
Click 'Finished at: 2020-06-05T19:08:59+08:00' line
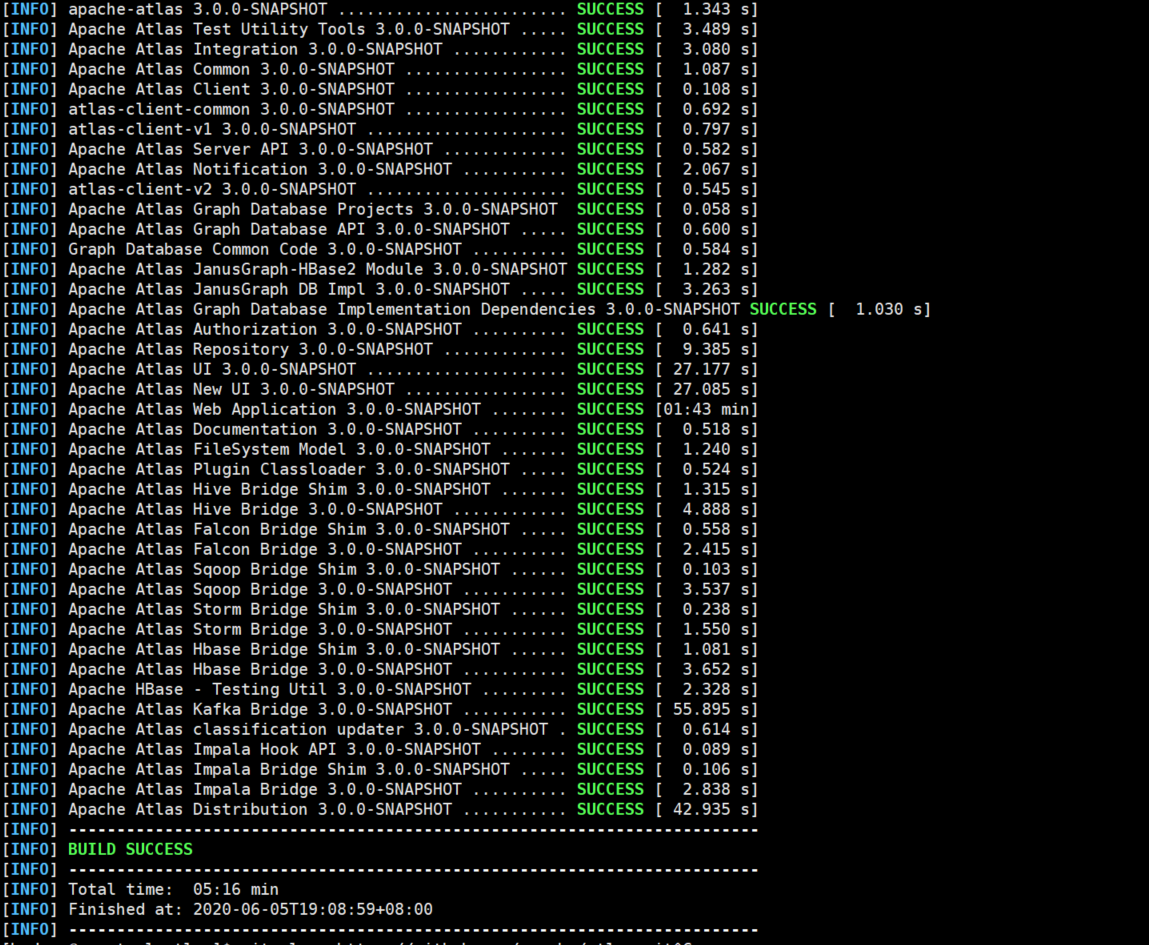pyautogui.click(x=251, y=910)
